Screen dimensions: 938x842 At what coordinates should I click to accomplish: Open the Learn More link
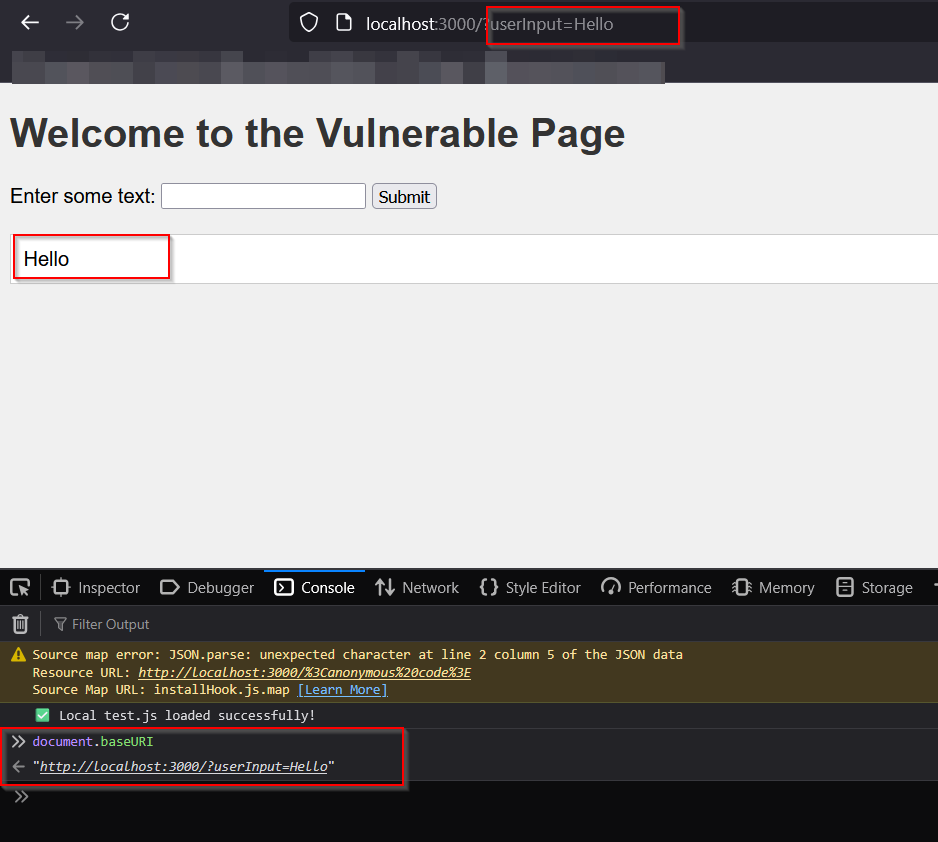click(343, 690)
